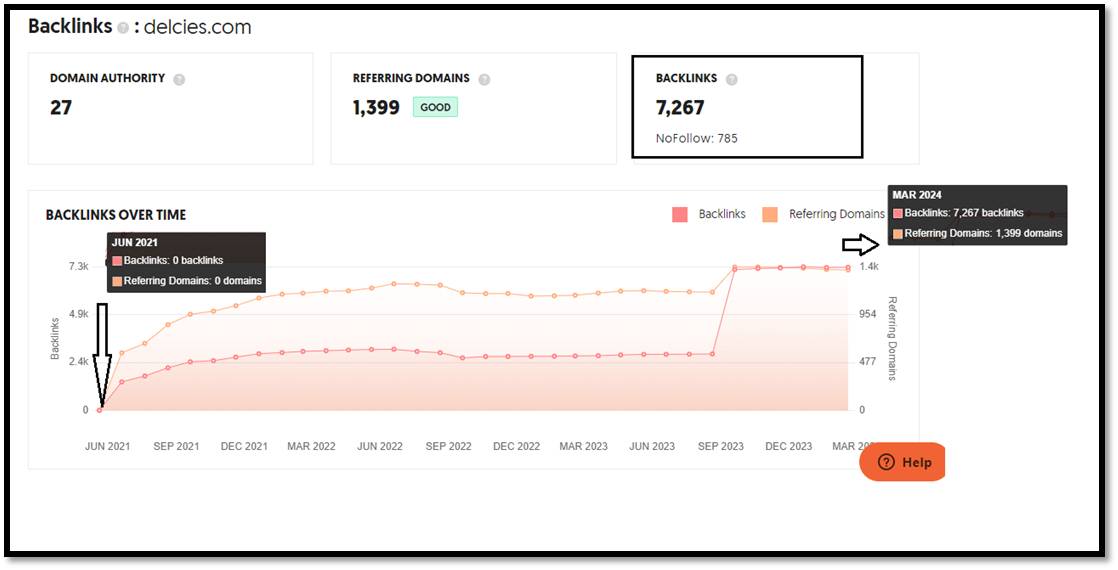The image size is (1118, 570).
Task: Click the Domain Authority score 27
Action: [x=61, y=108]
